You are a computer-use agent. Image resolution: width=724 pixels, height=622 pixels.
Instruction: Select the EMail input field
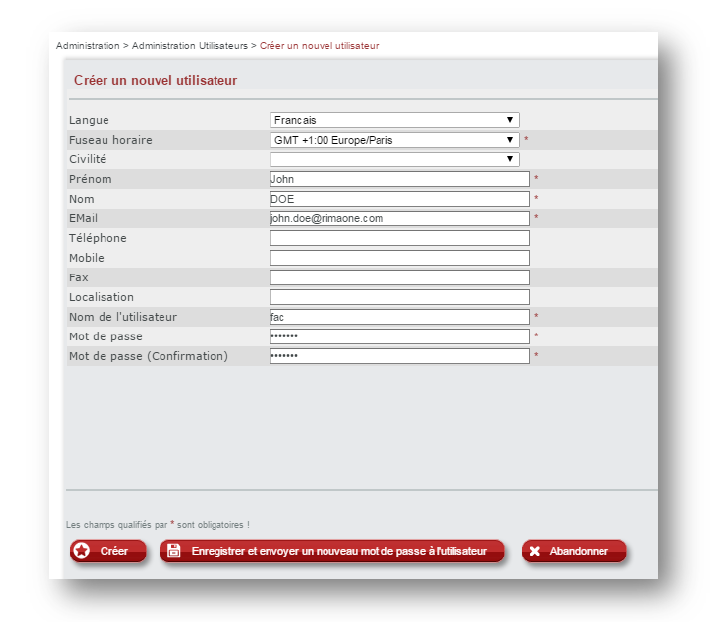[399, 218]
